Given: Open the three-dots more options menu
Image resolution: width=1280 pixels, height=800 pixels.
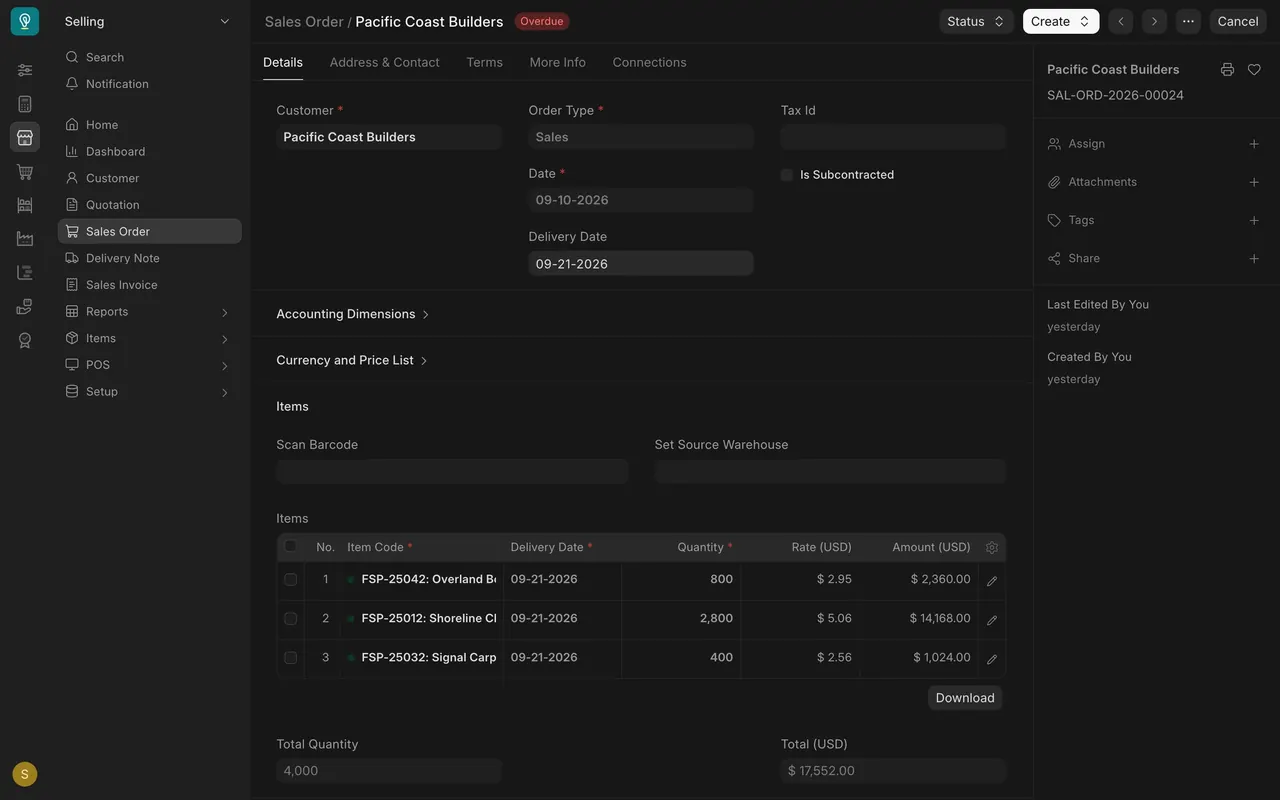Looking at the screenshot, I should 1188,21.
